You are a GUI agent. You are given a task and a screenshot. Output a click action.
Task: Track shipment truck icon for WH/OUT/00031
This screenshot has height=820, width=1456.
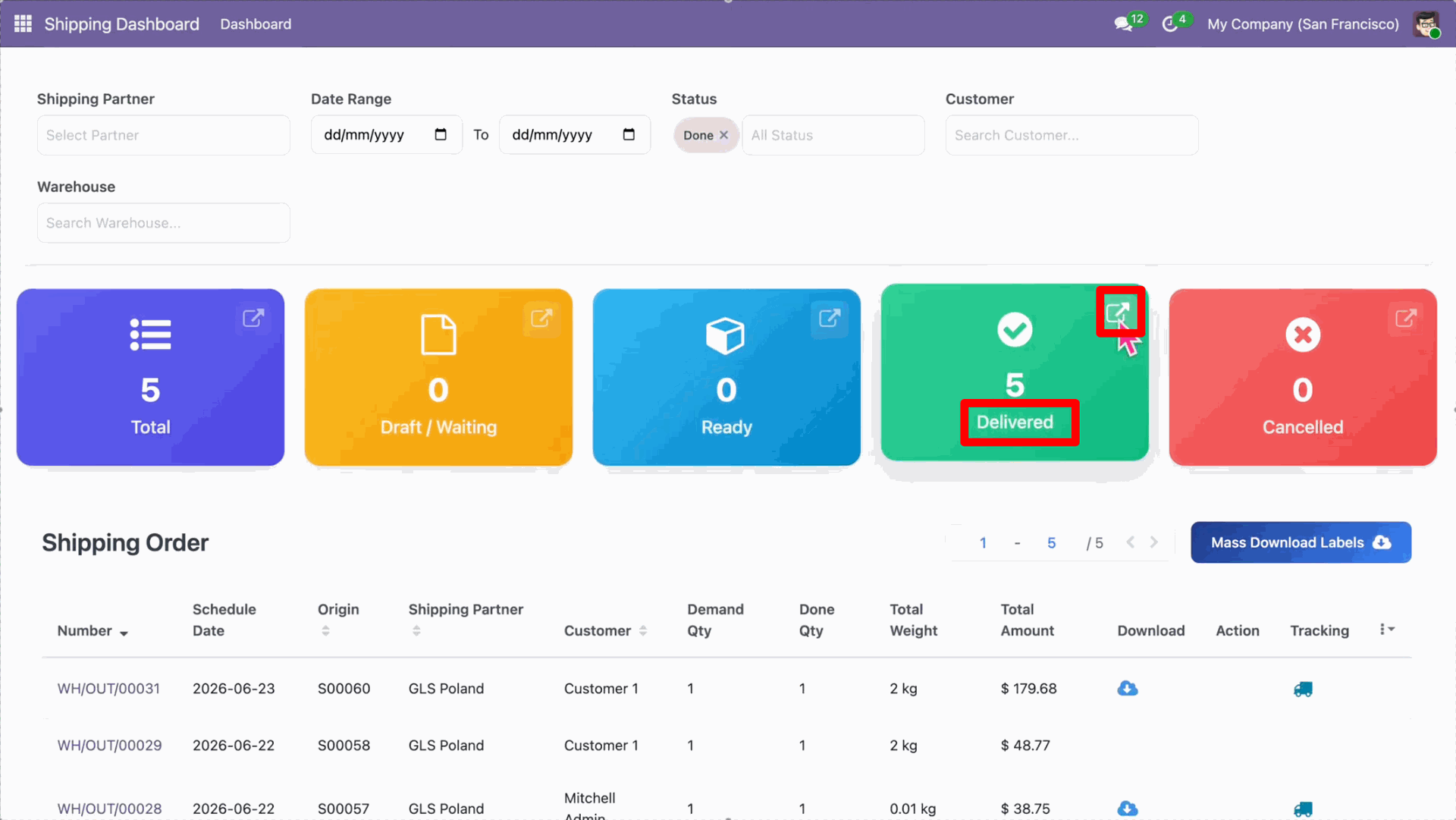1303,689
